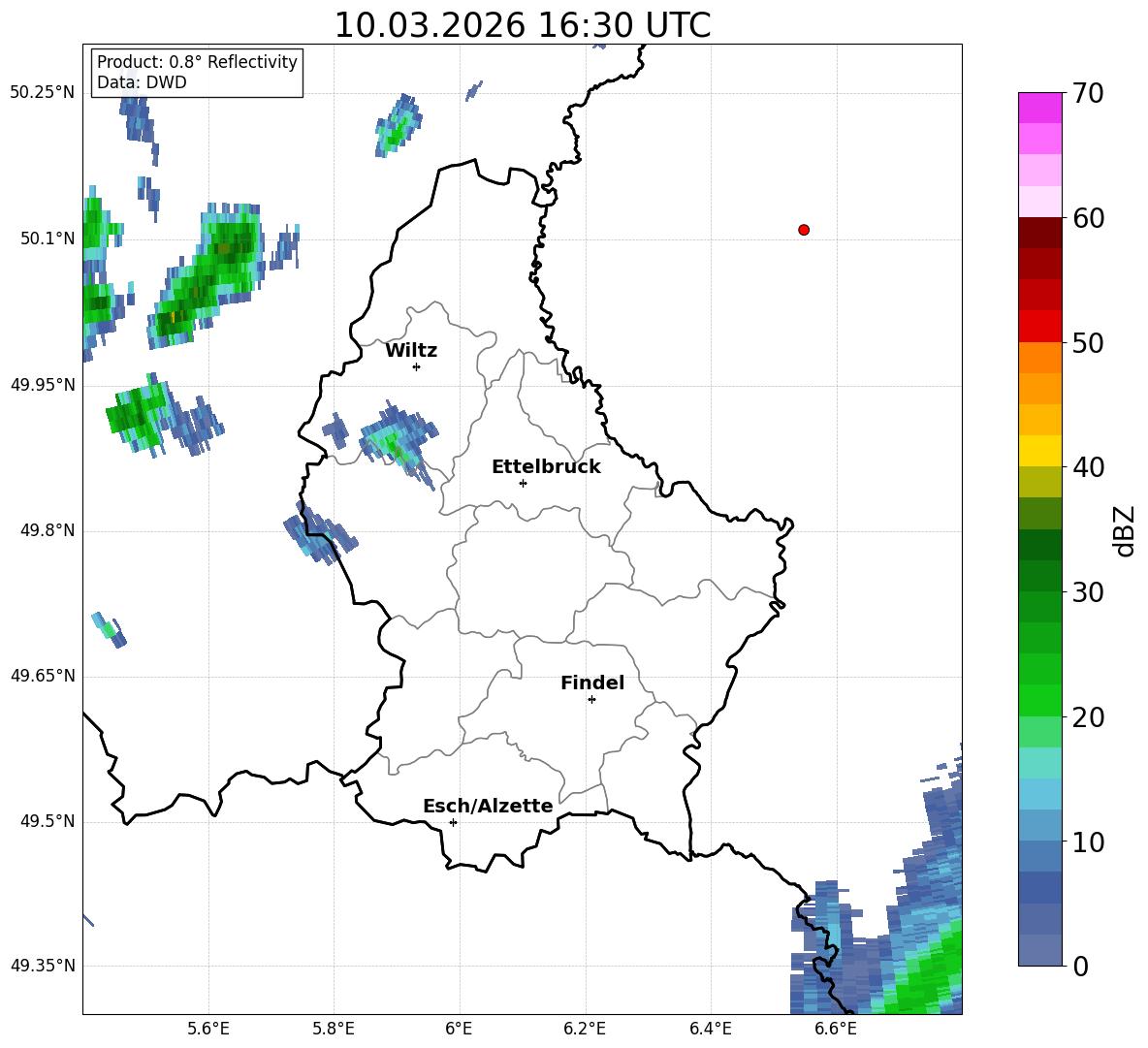Click the Findel station cross marker
This screenshot has height=1048, width=1148.
591,700
